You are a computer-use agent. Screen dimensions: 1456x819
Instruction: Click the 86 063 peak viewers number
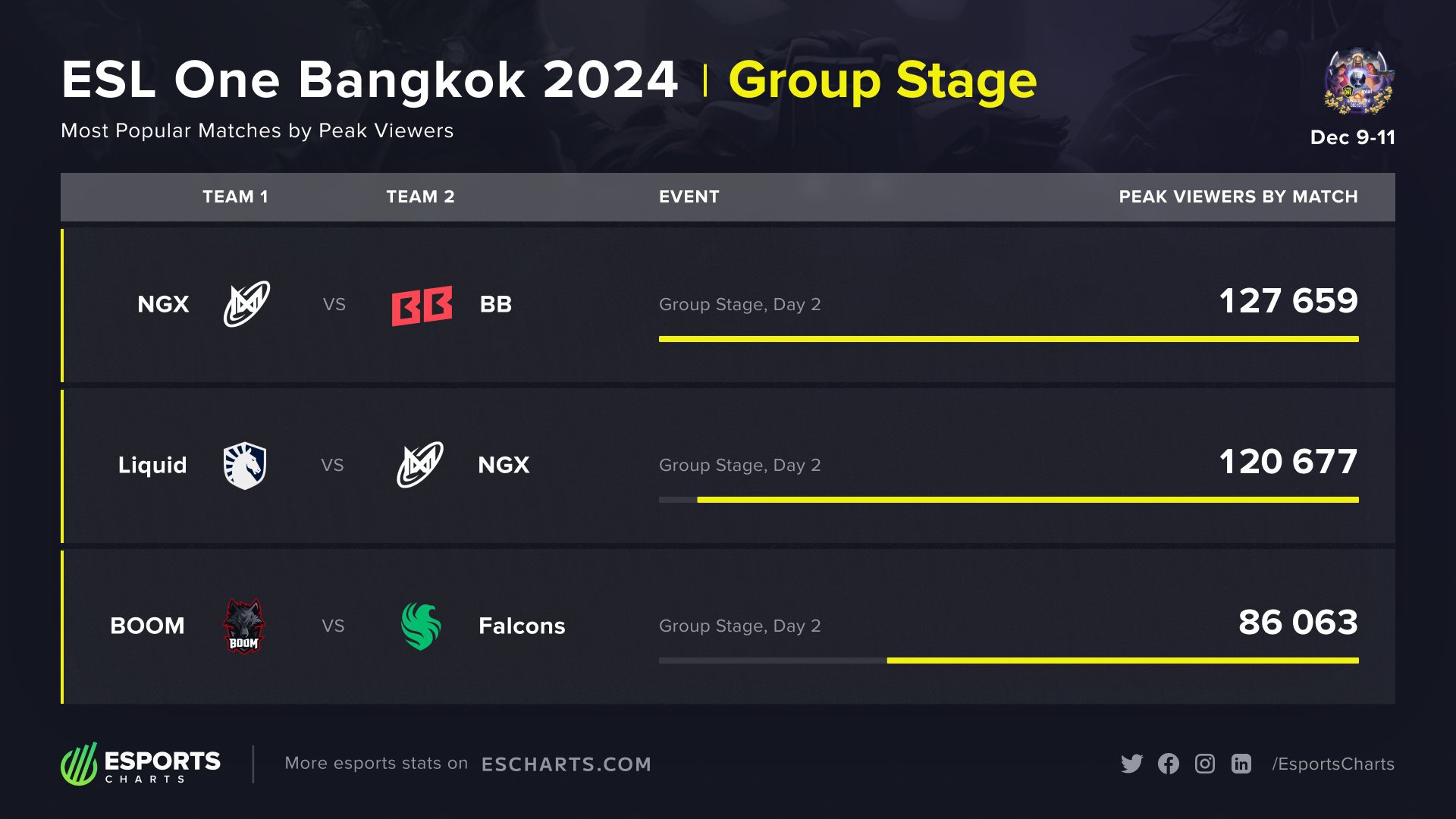coord(1298,623)
